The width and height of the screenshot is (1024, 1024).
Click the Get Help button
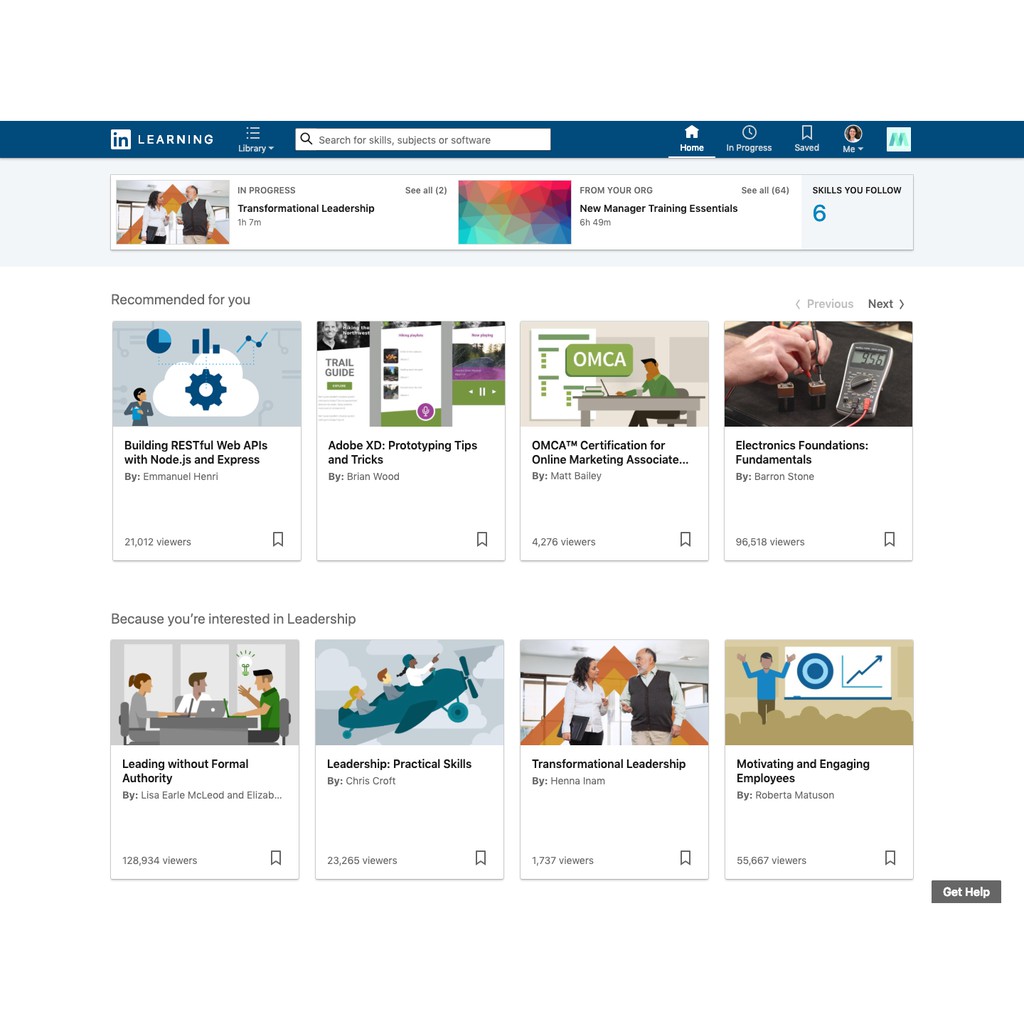click(x=965, y=891)
